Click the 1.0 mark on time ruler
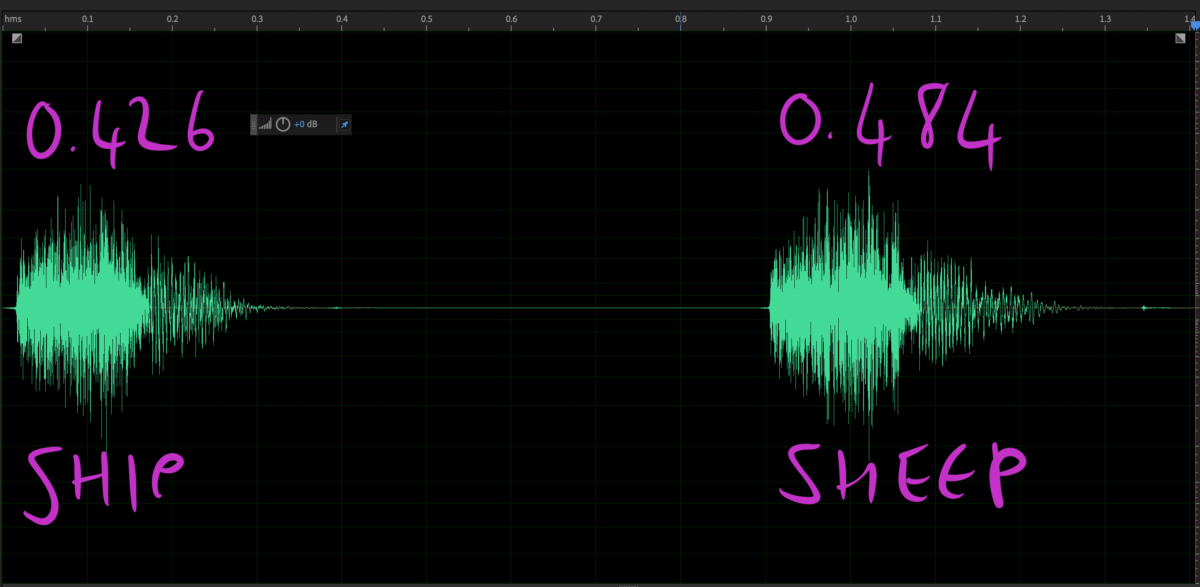1200x587 pixels. coord(851,19)
